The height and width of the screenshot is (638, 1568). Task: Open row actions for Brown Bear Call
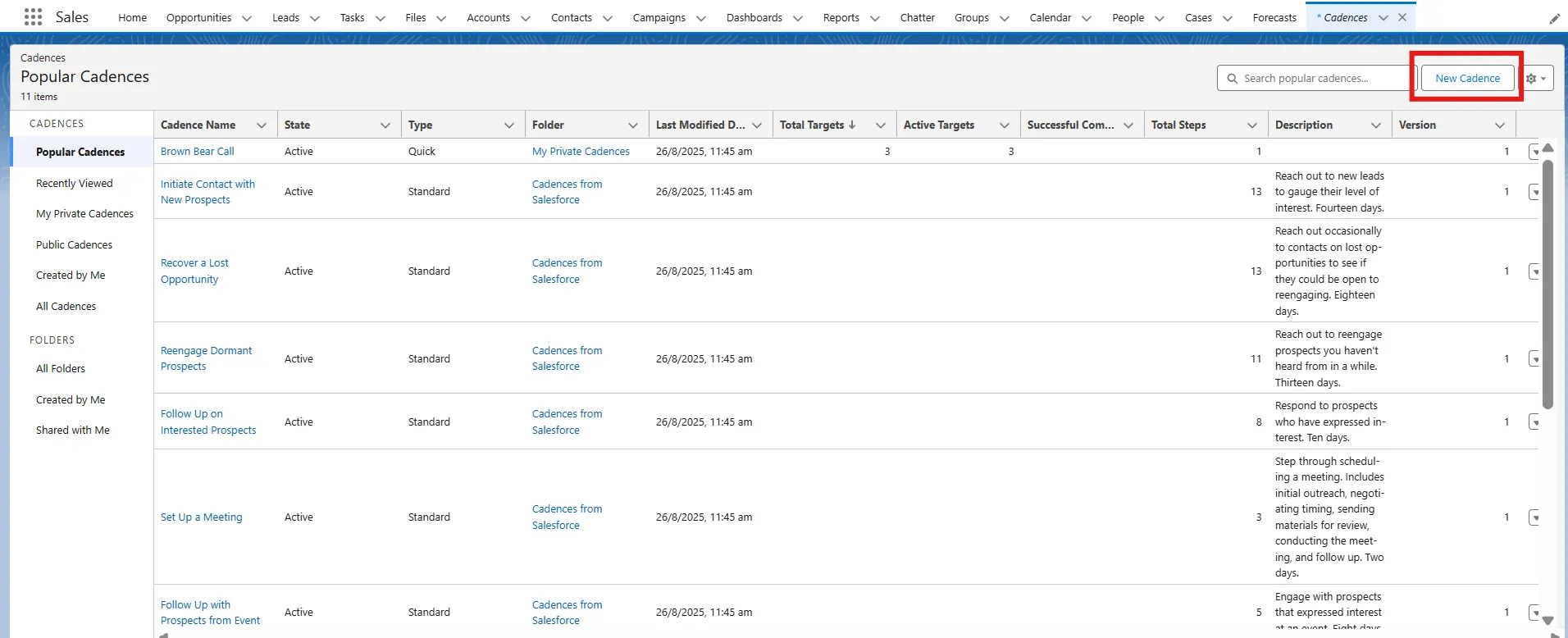[1534, 152]
